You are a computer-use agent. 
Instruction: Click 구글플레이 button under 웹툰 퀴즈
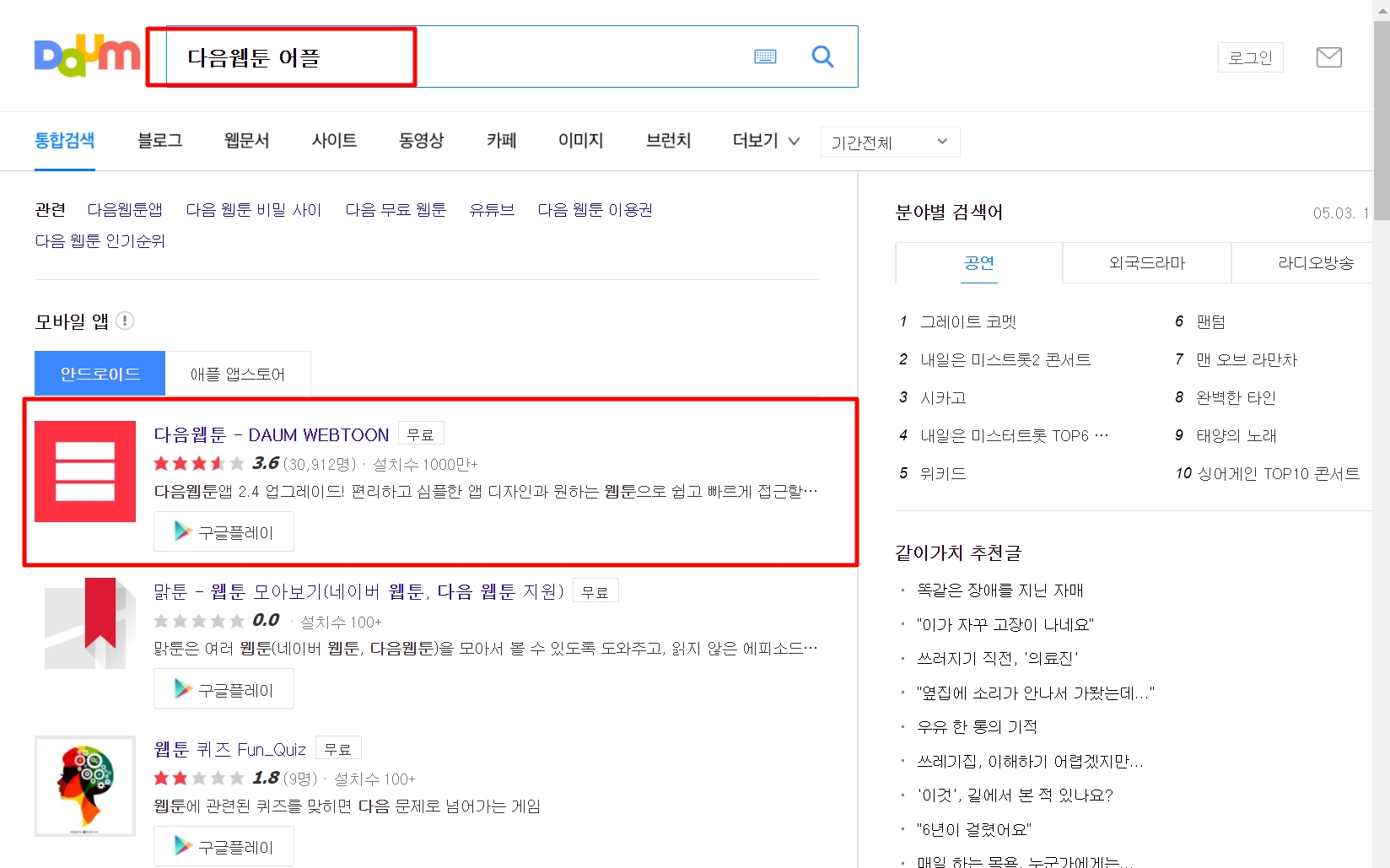pyautogui.click(x=224, y=846)
